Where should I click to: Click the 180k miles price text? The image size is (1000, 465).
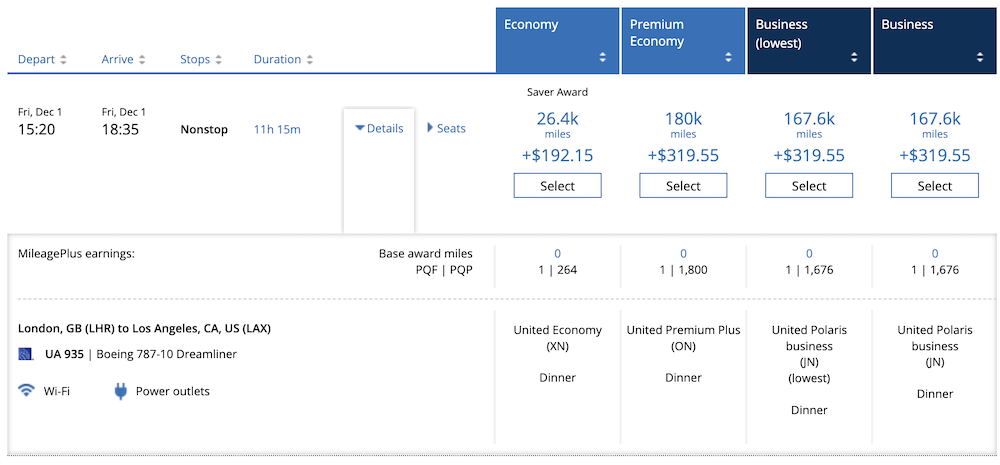(x=683, y=124)
